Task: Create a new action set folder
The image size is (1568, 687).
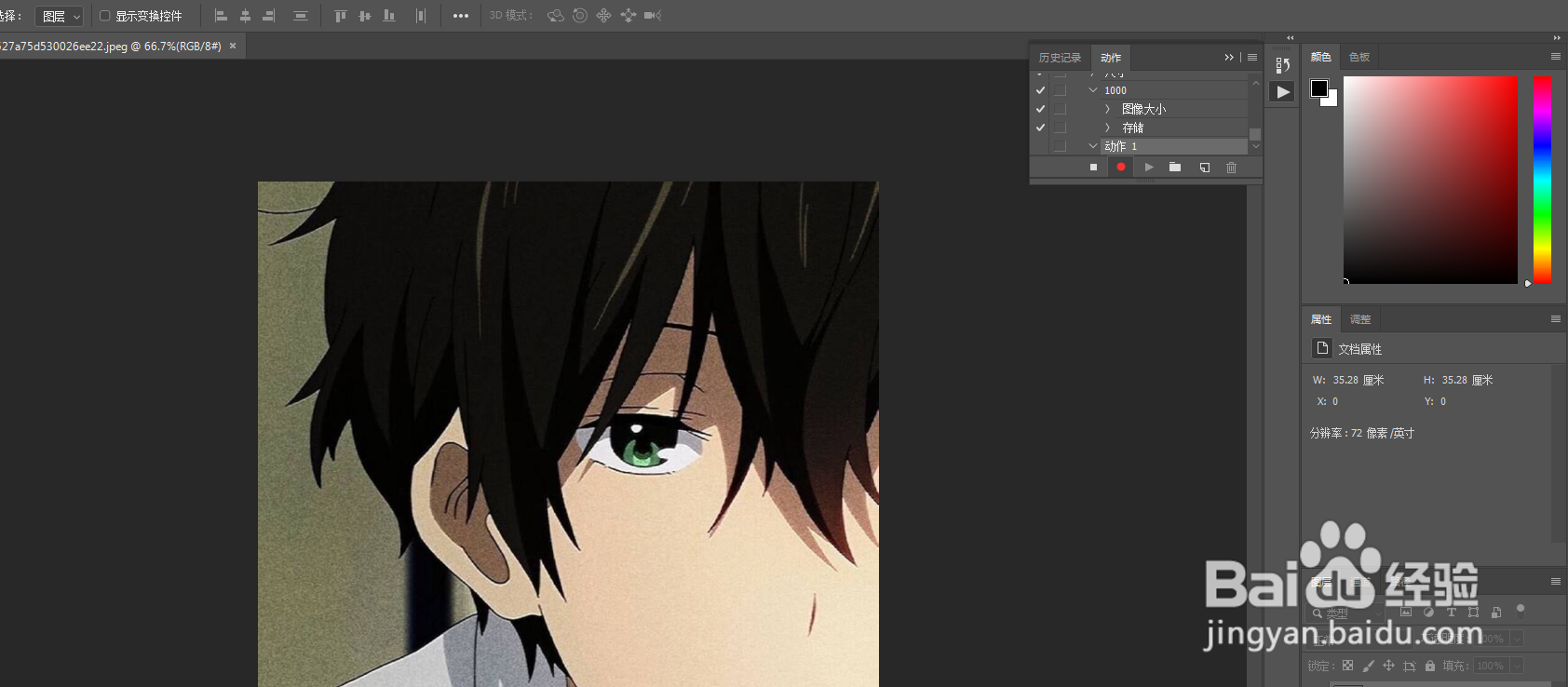Action: coord(1175,168)
